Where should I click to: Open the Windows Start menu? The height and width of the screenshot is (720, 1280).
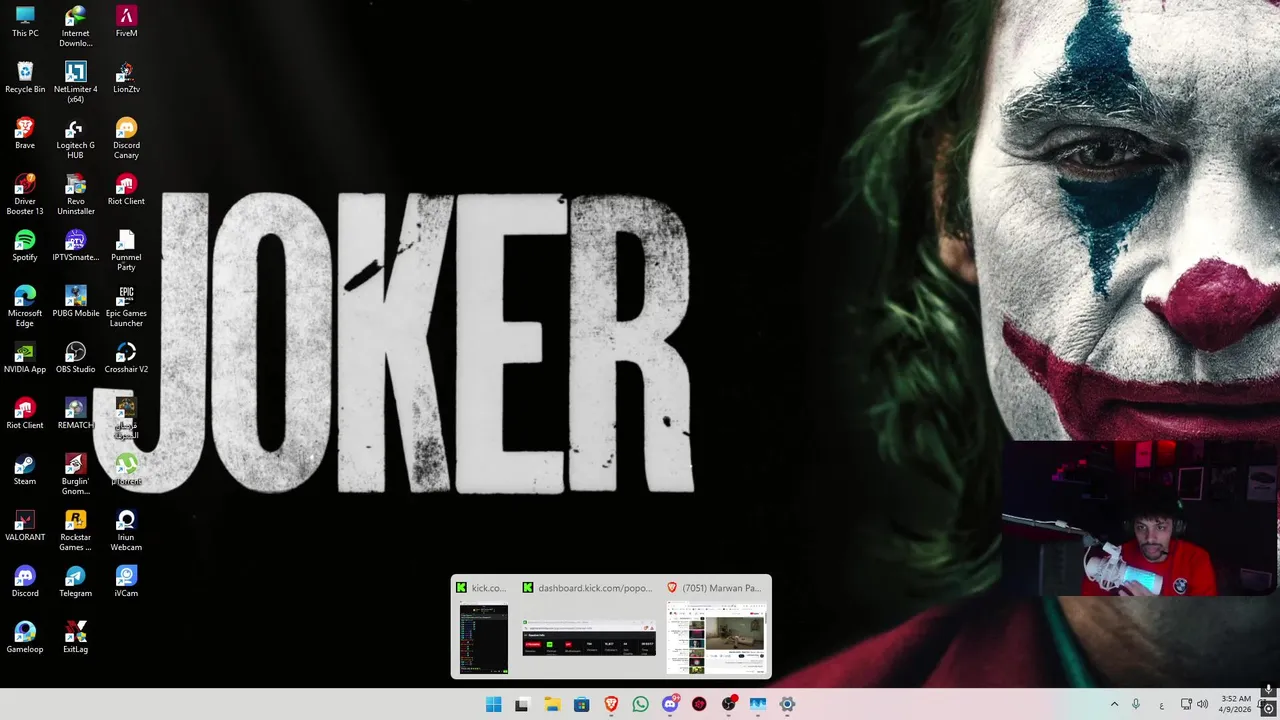coord(493,704)
